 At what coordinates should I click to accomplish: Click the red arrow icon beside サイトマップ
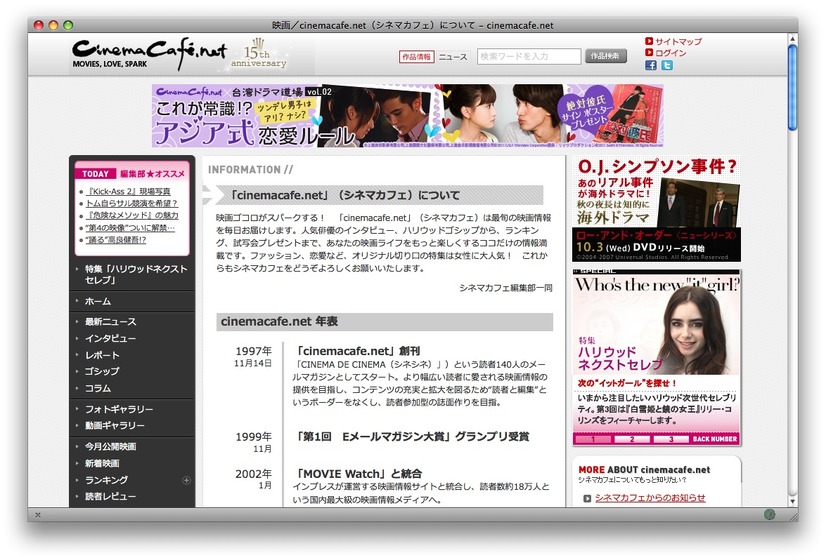point(649,41)
